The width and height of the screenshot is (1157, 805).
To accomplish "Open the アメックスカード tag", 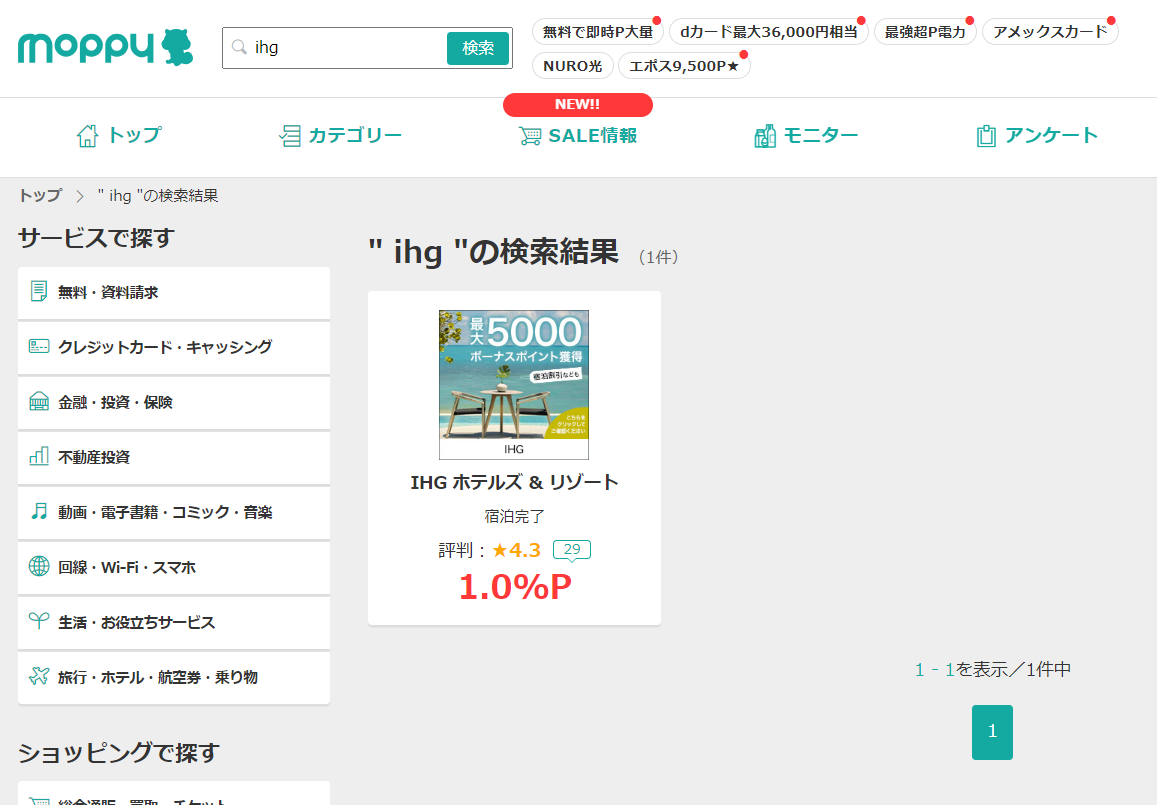I will [x=1050, y=32].
